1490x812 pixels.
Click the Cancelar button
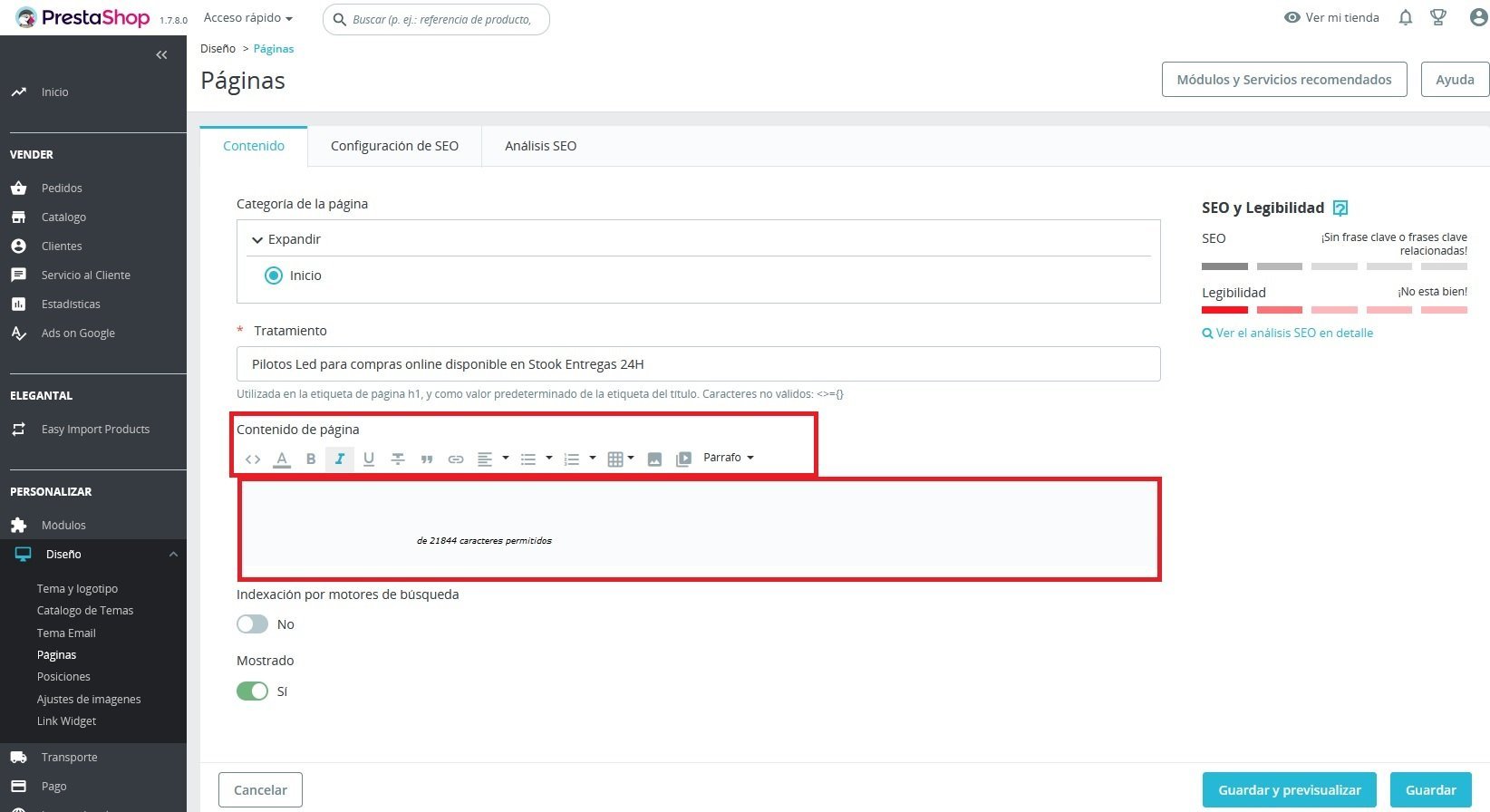click(260, 790)
